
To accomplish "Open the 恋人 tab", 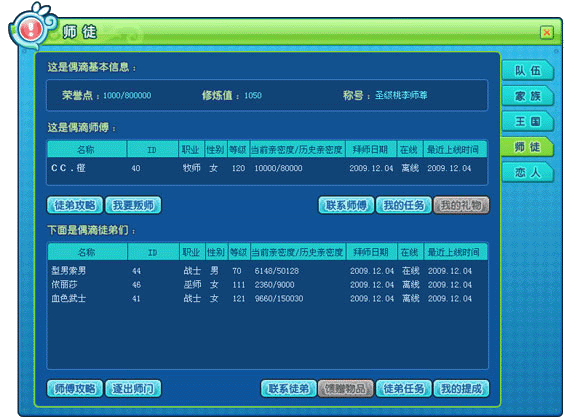I will [528, 172].
